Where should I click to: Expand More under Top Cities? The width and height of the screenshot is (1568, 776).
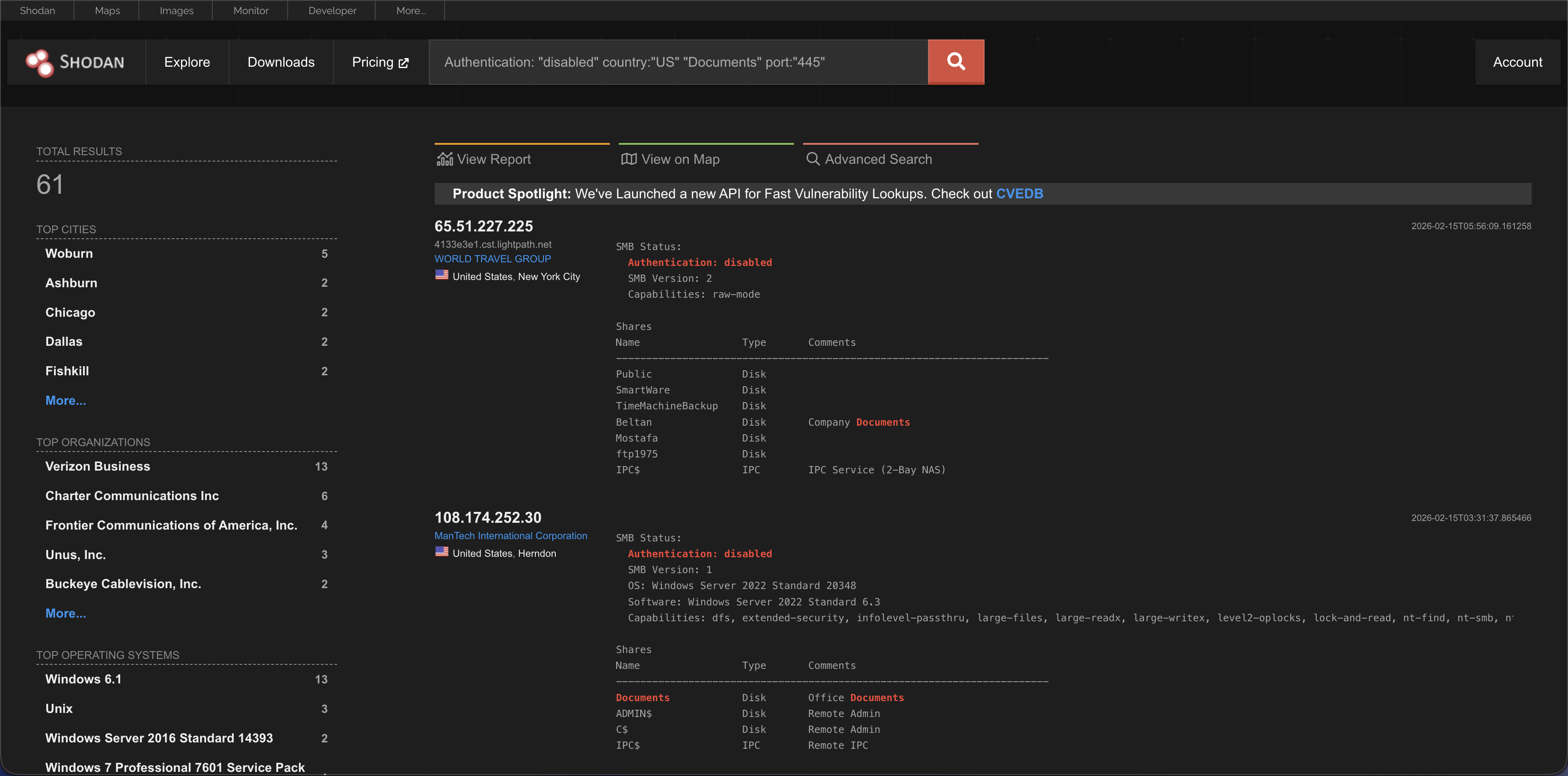coord(66,400)
